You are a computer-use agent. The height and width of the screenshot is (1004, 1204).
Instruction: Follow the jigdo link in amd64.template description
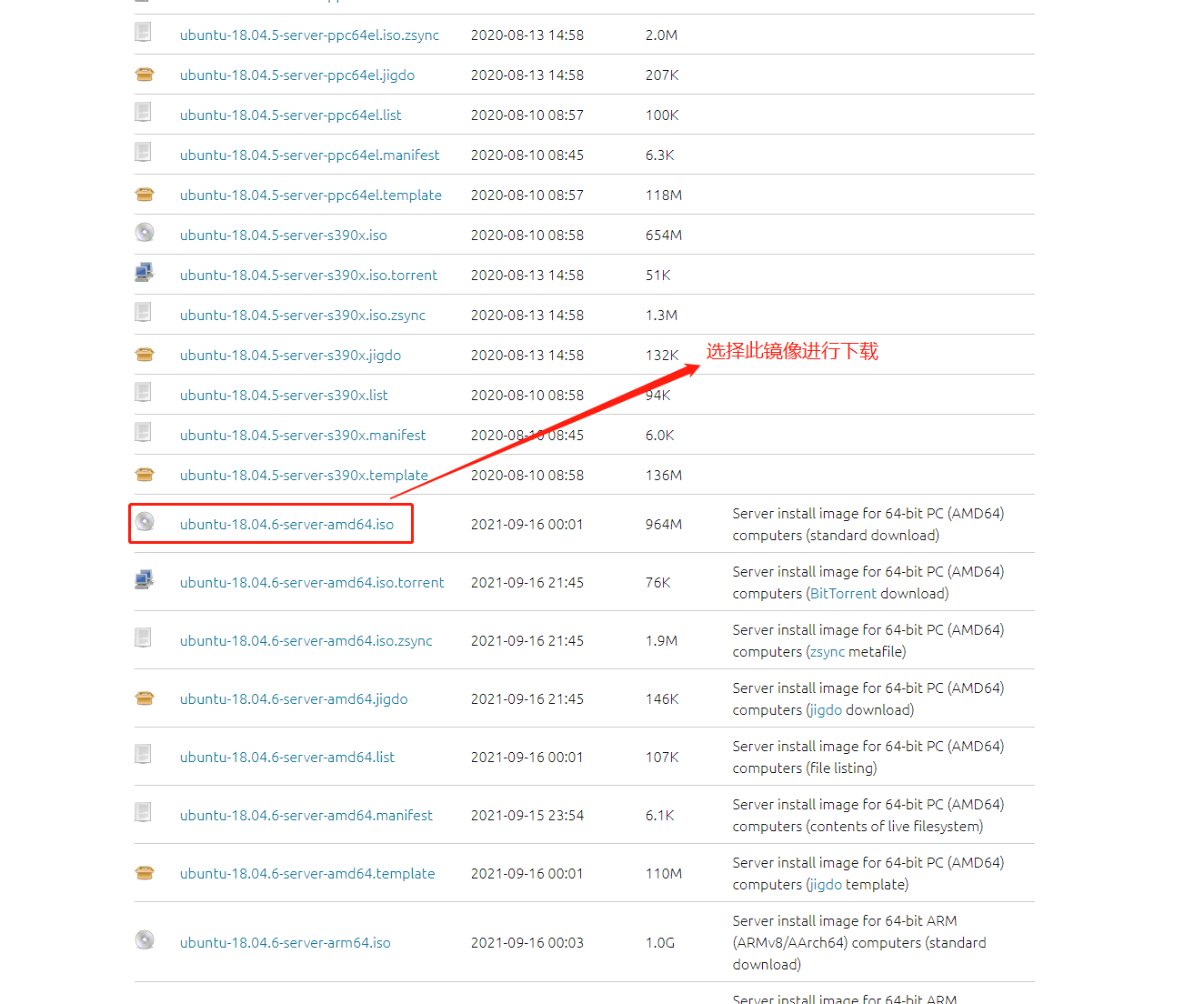827,885
